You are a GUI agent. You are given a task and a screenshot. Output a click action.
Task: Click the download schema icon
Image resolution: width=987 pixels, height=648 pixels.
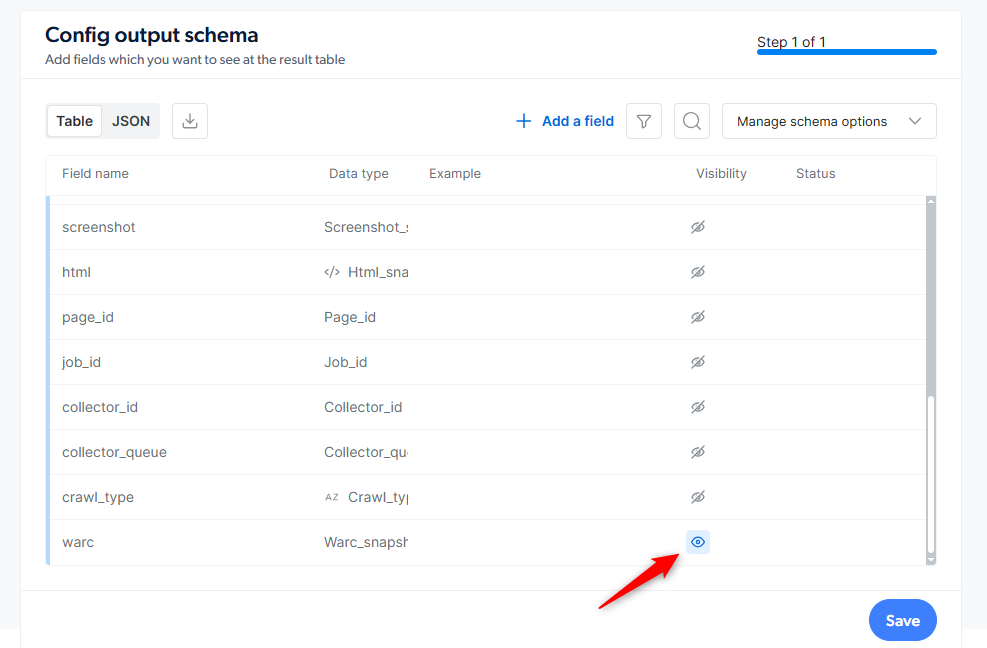(x=189, y=121)
